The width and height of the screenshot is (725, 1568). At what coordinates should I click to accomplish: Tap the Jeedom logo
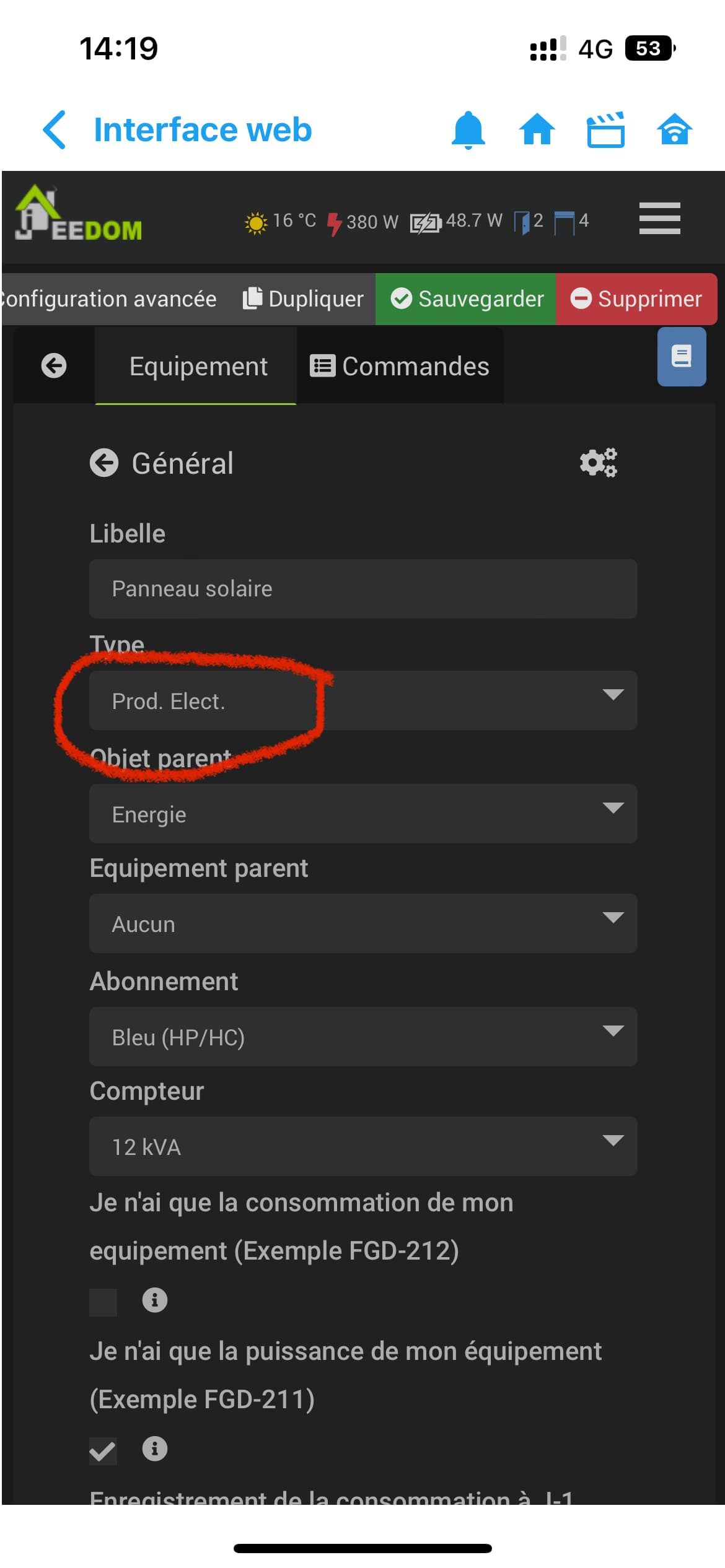pyautogui.click(x=78, y=214)
